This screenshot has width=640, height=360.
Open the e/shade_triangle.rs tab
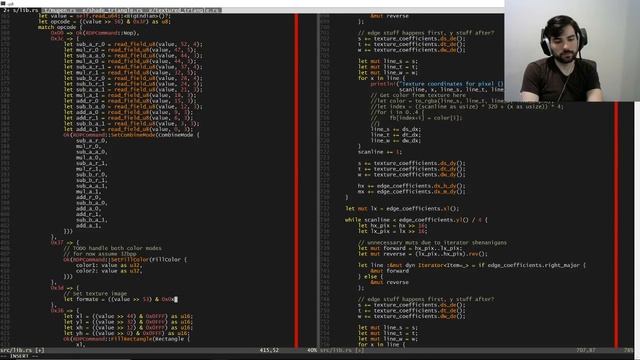pyautogui.click(x=112, y=10)
